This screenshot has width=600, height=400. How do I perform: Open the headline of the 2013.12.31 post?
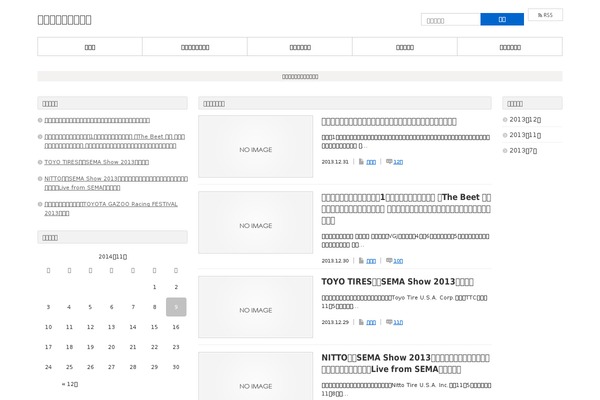click(389, 122)
